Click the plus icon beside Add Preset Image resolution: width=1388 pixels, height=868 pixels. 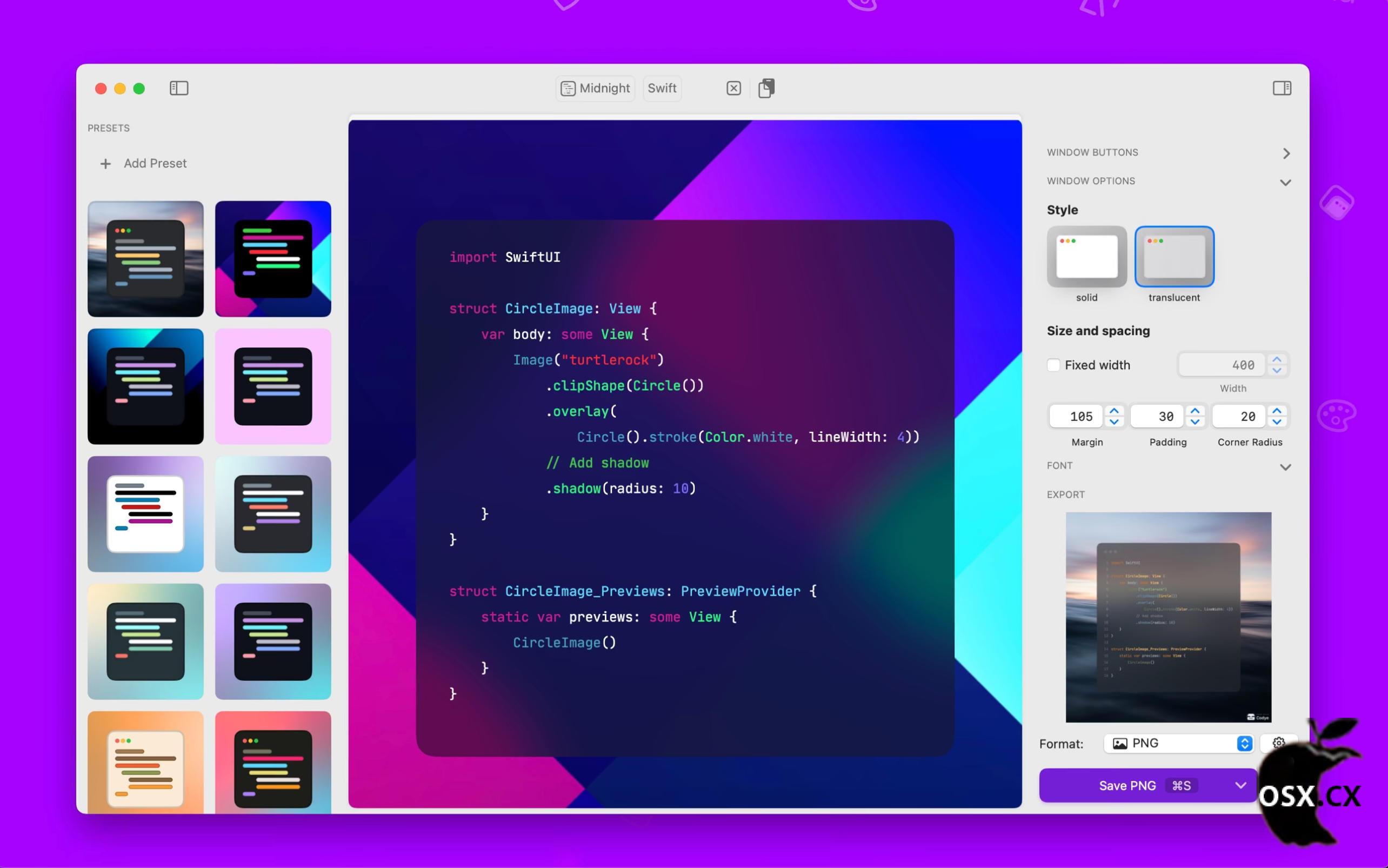pyautogui.click(x=105, y=164)
